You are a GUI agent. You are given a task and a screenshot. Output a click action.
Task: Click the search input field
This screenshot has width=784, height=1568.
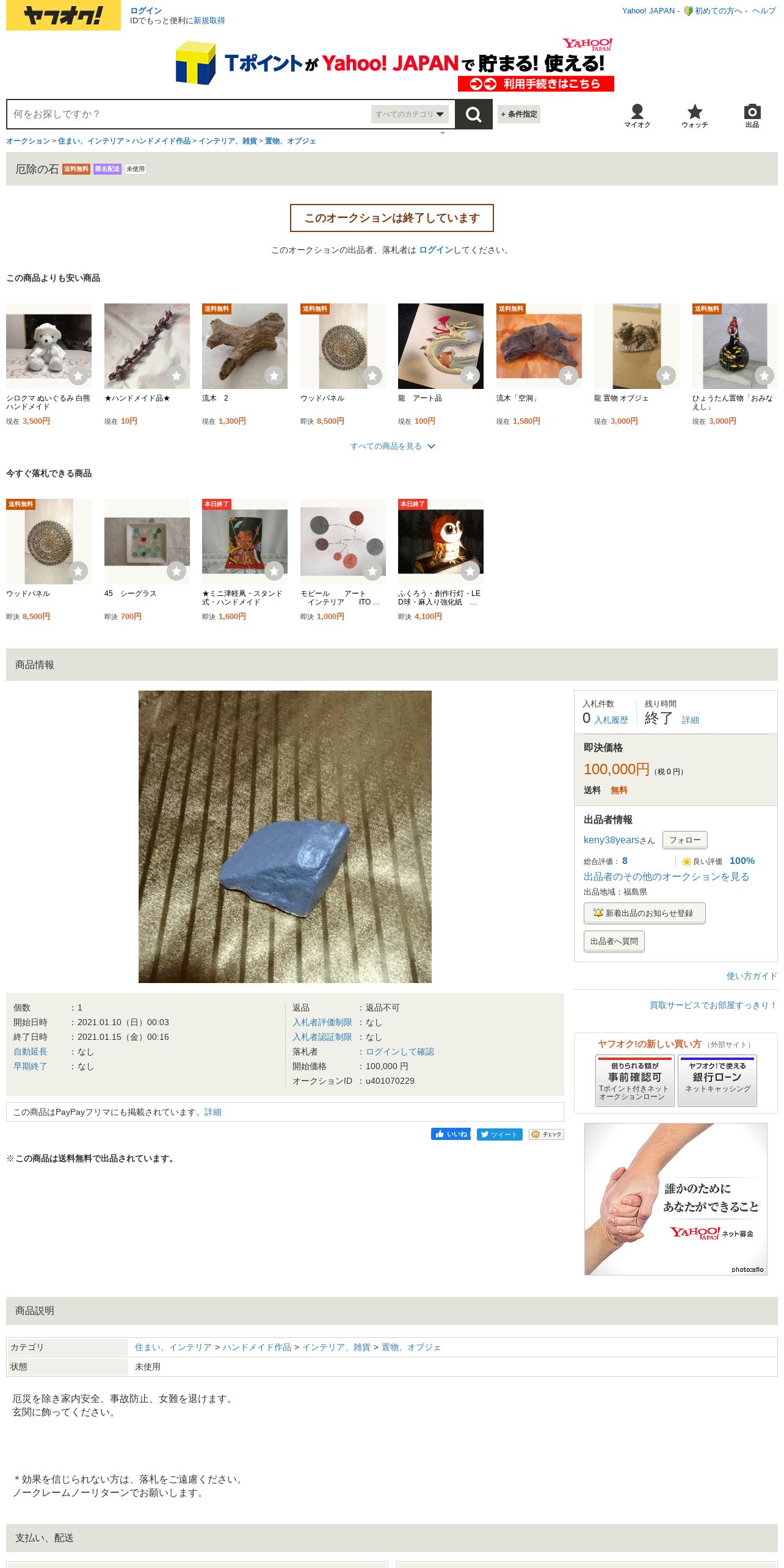pos(189,114)
